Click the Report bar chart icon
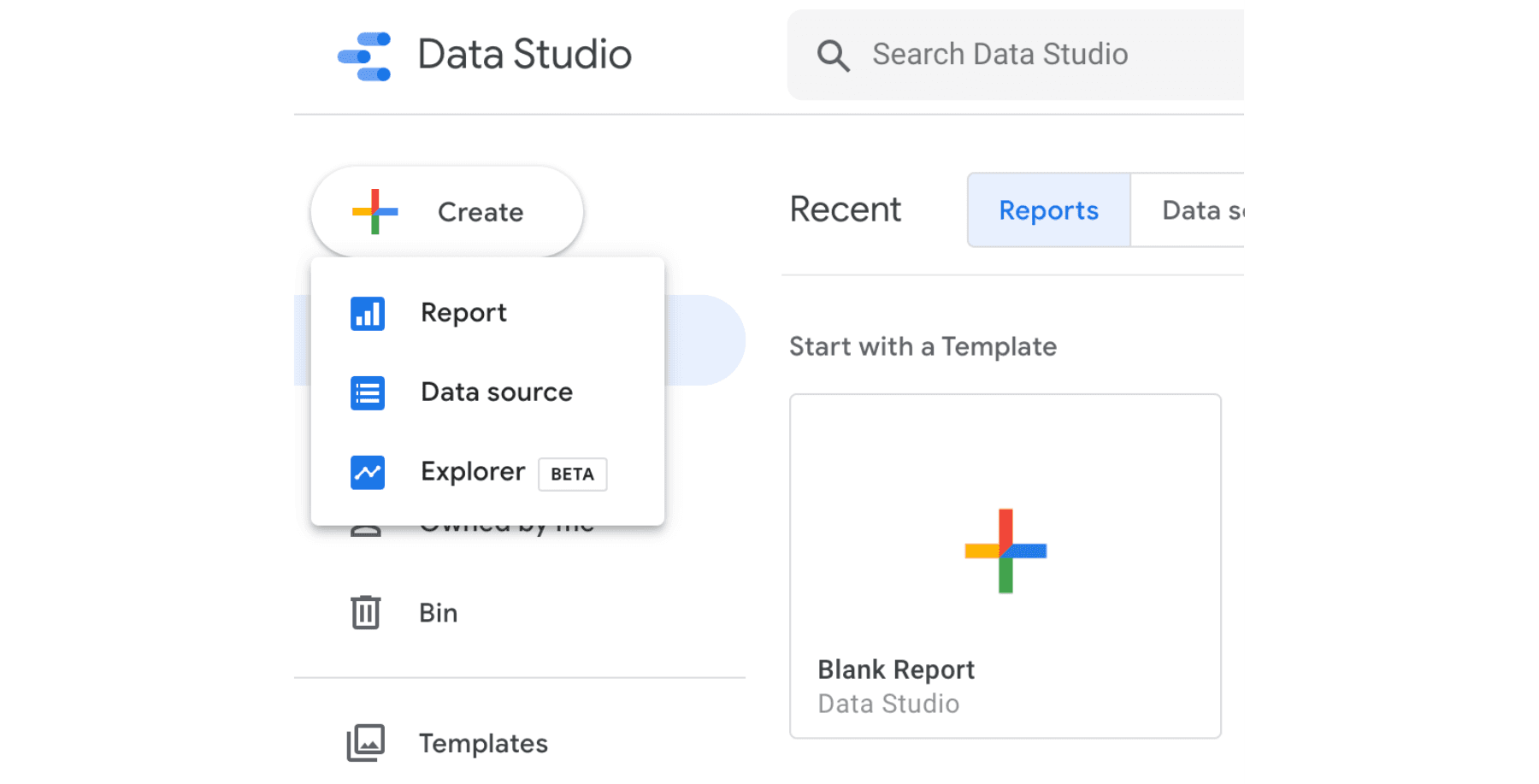The width and height of the screenshot is (1539, 784). point(368,314)
